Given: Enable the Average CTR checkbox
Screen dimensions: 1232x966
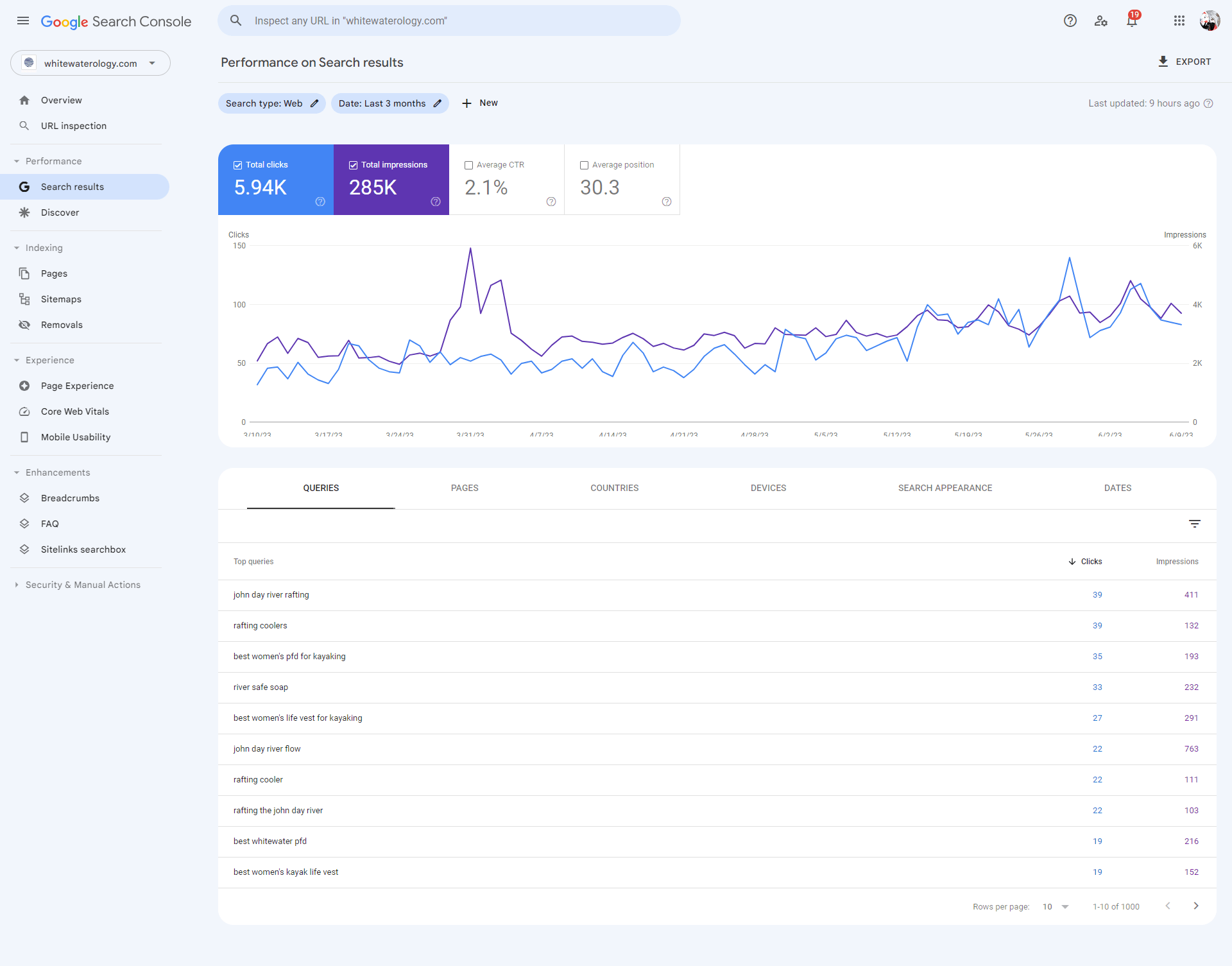Looking at the screenshot, I should click(x=468, y=163).
